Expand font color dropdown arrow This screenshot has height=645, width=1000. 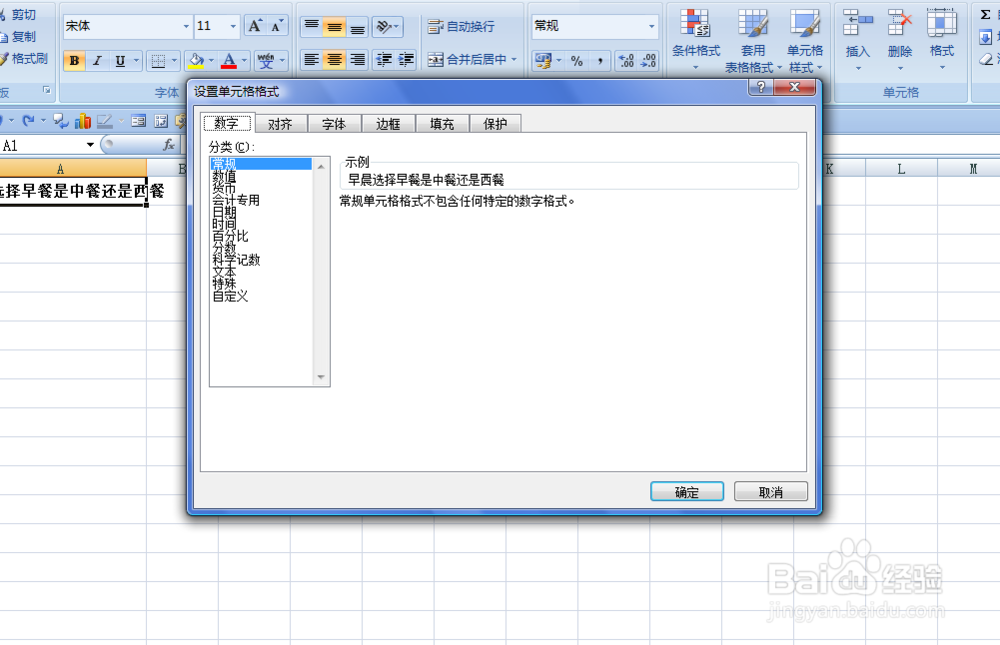tap(244, 61)
